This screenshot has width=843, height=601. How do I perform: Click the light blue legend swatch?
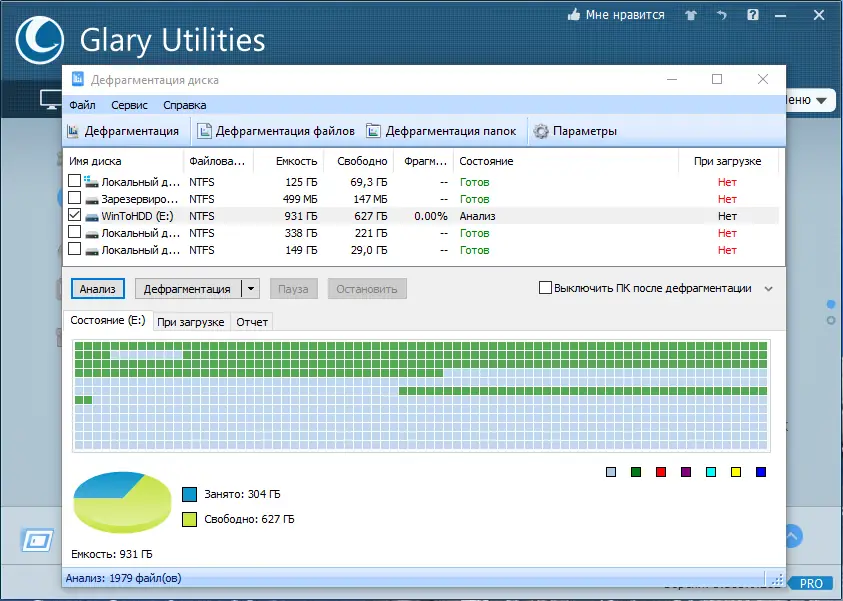pos(611,472)
